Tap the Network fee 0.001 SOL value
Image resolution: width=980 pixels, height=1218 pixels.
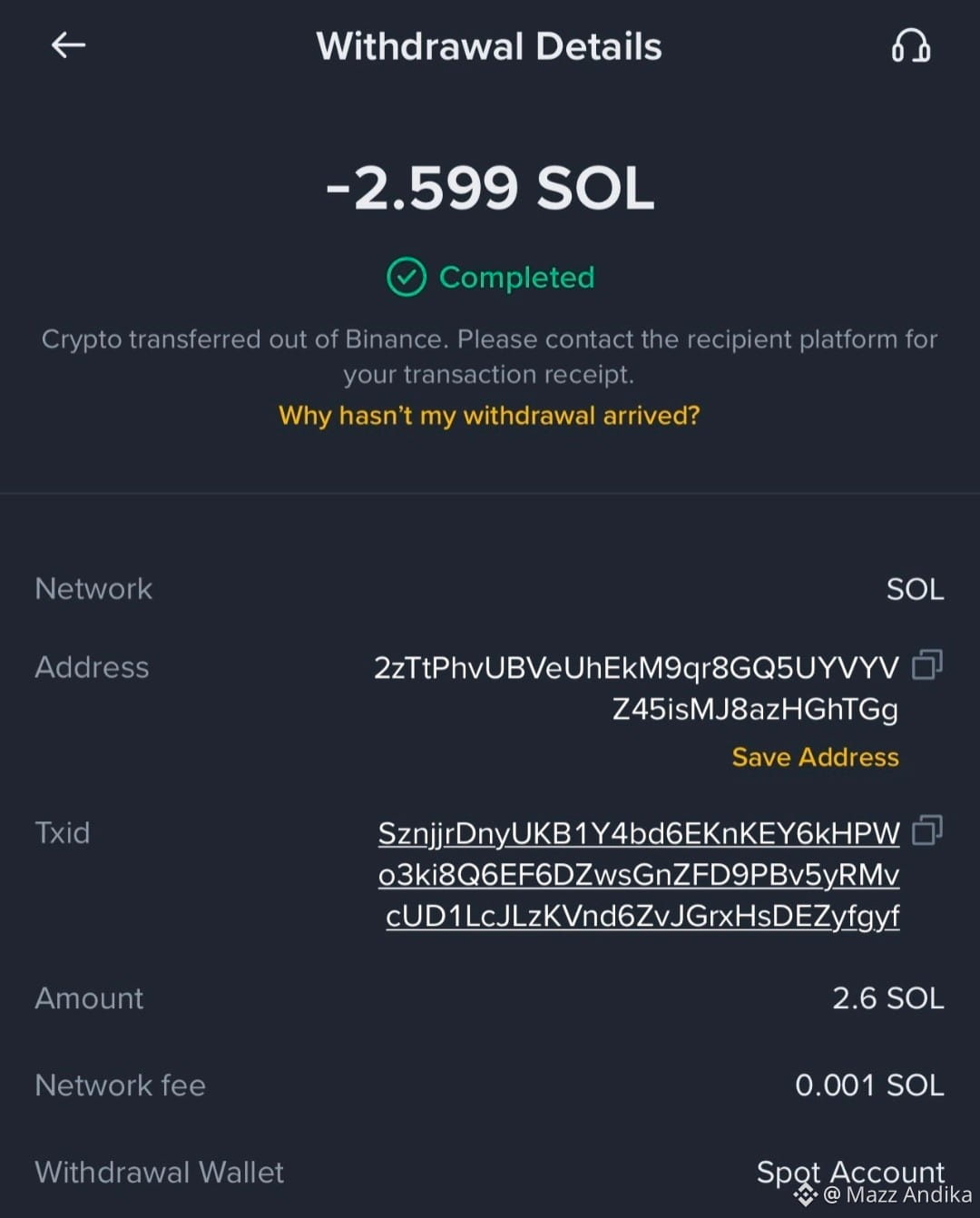869,1085
